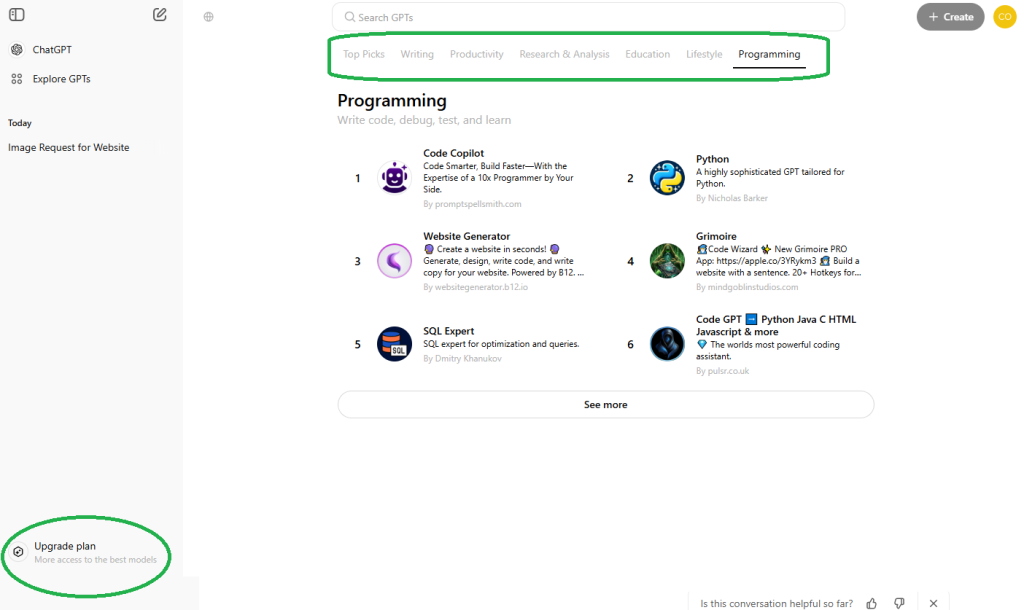Give thumbs up to the conversation
Viewport: 1024px width, 610px height.
point(871,603)
